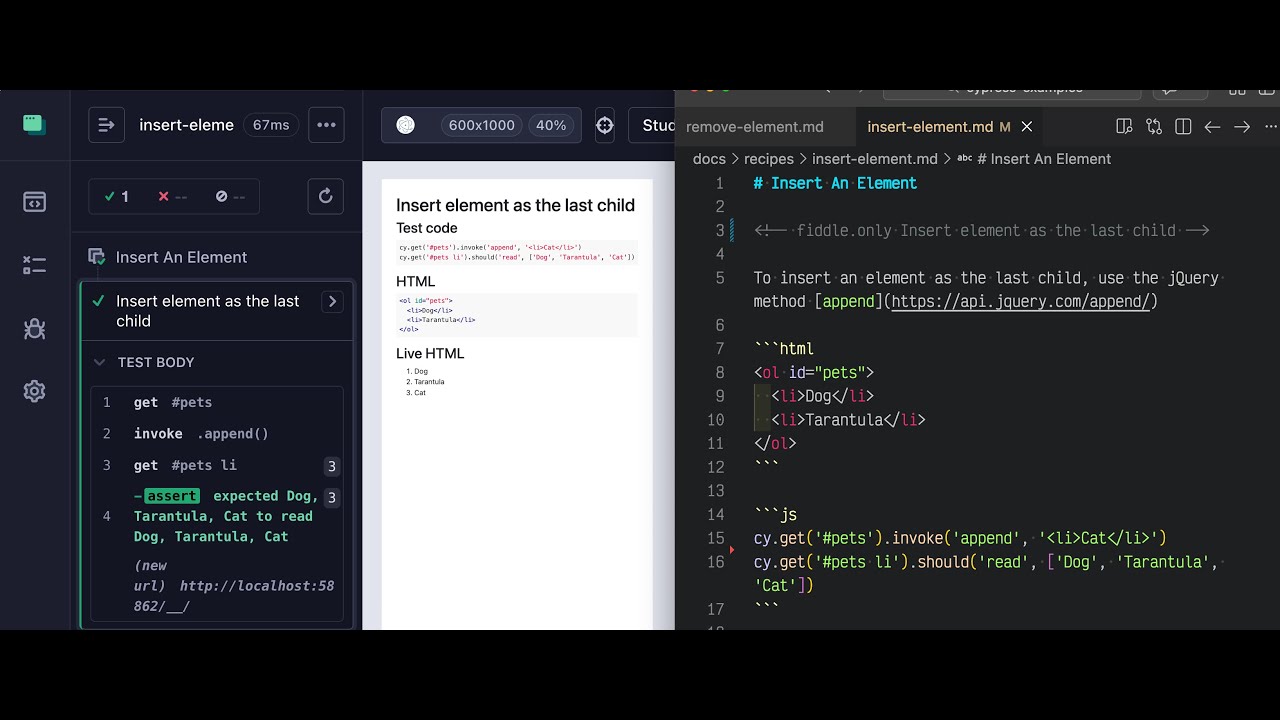
Task: Open the editor More Actions menu
Action: (x=1271, y=127)
